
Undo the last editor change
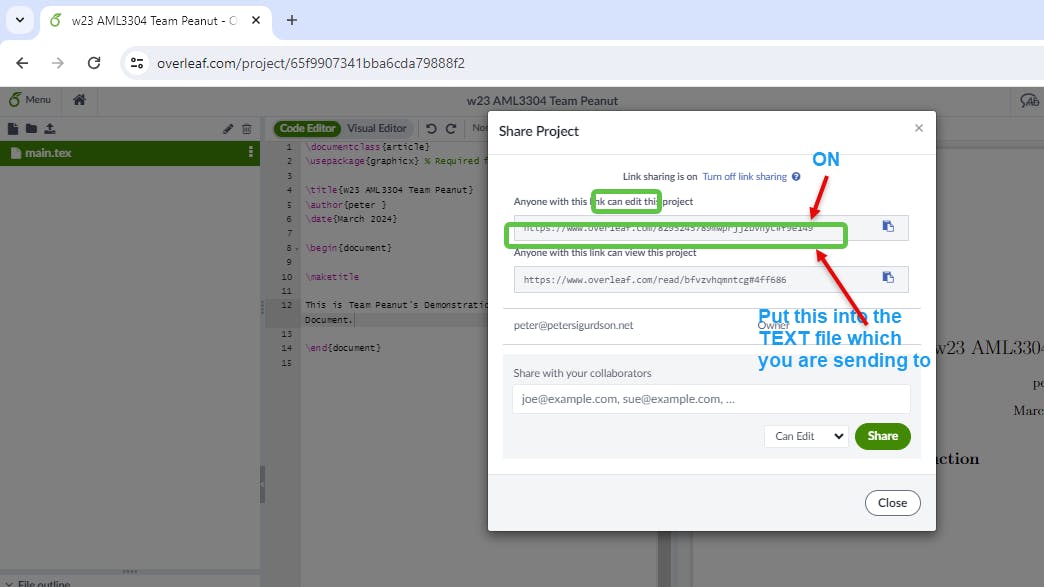click(431, 128)
